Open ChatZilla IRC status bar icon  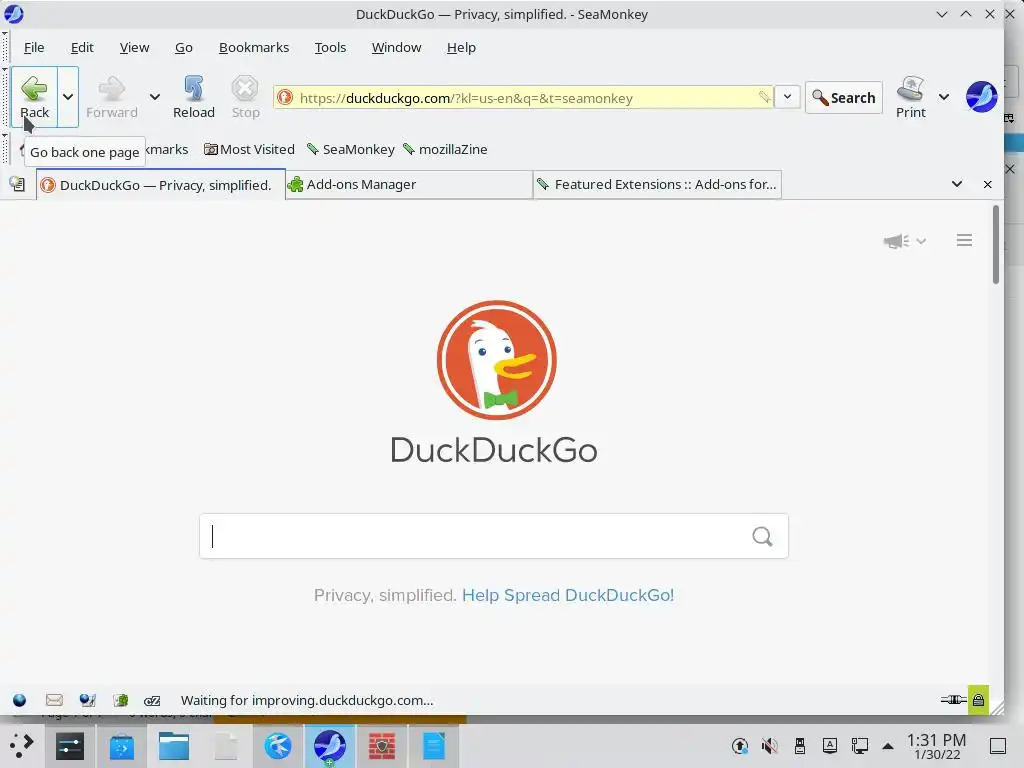(x=152, y=701)
